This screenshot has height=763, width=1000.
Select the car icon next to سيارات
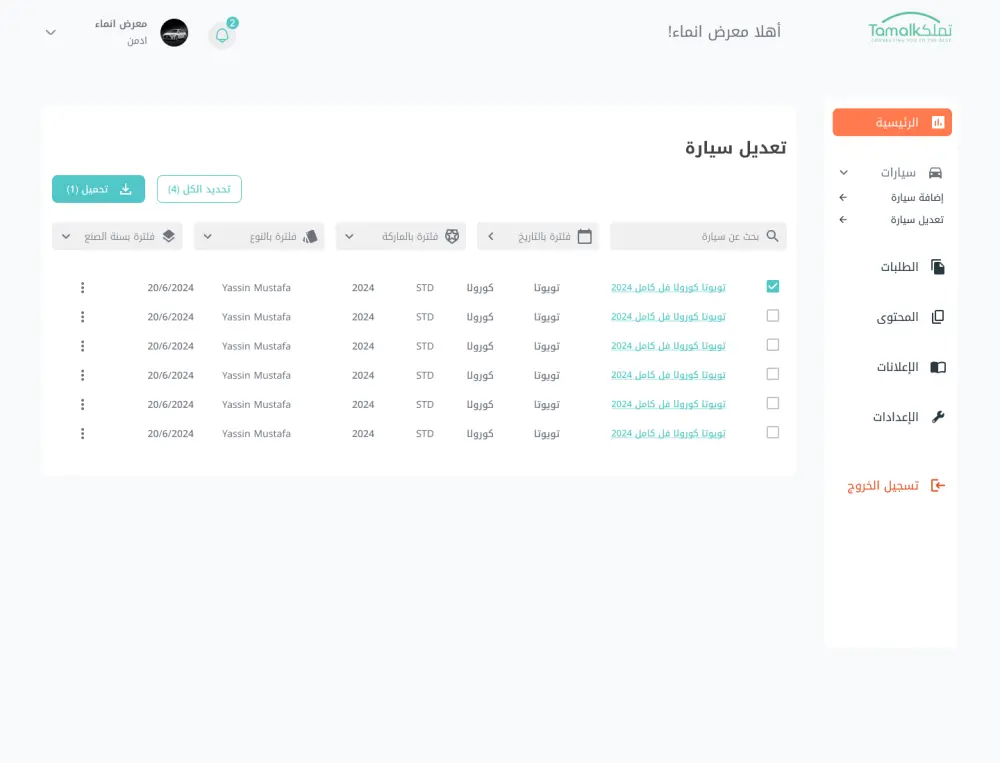936,172
